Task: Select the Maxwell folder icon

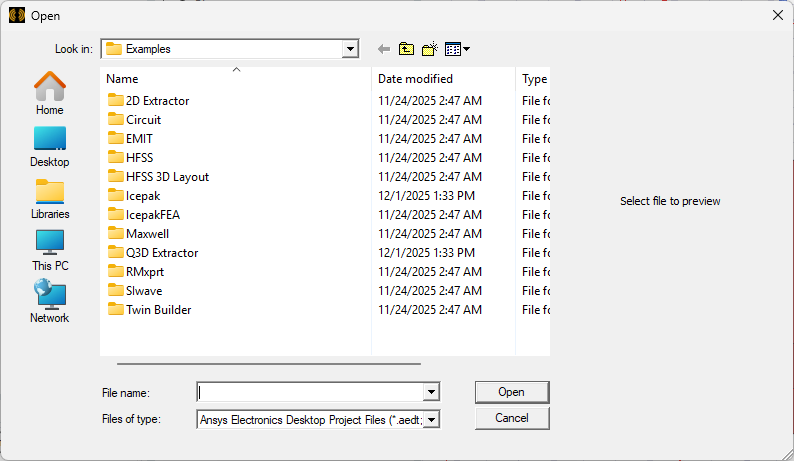Action: point(115,234)
